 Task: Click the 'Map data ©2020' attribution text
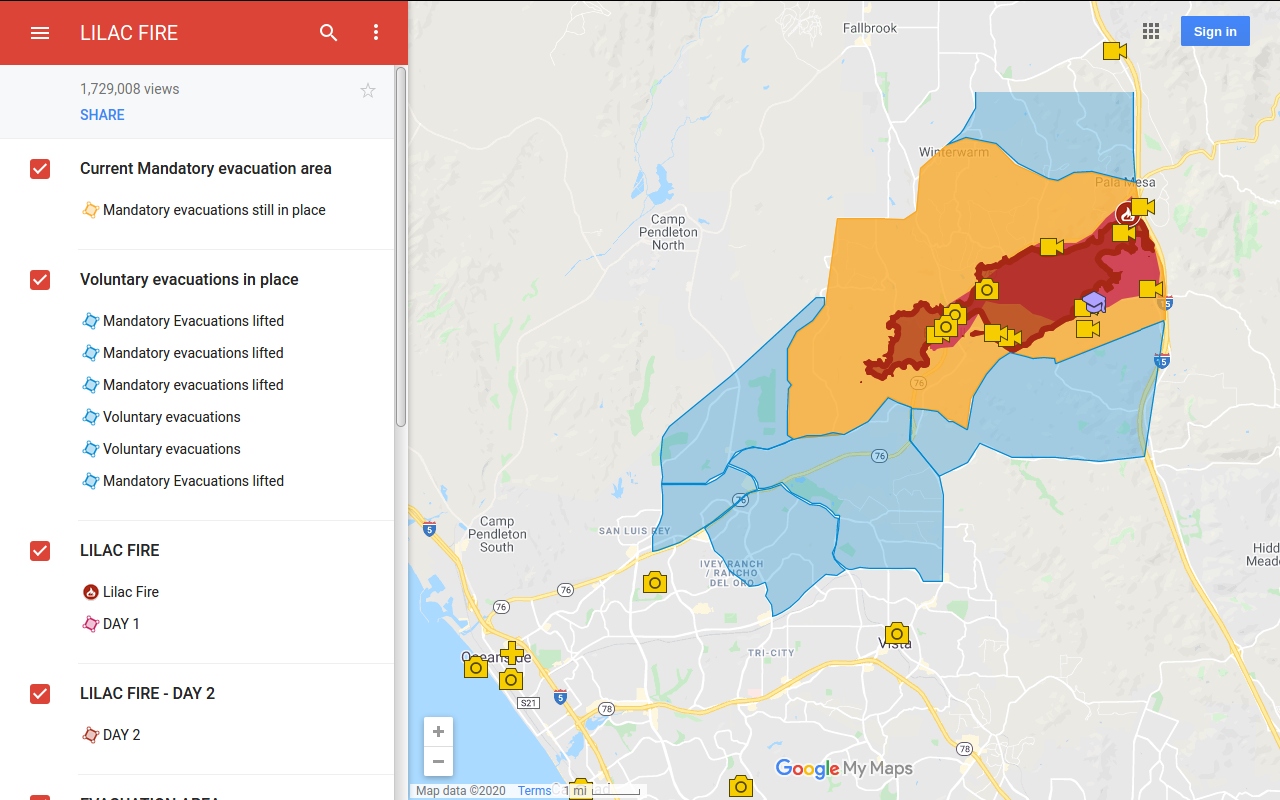point(461,791)
